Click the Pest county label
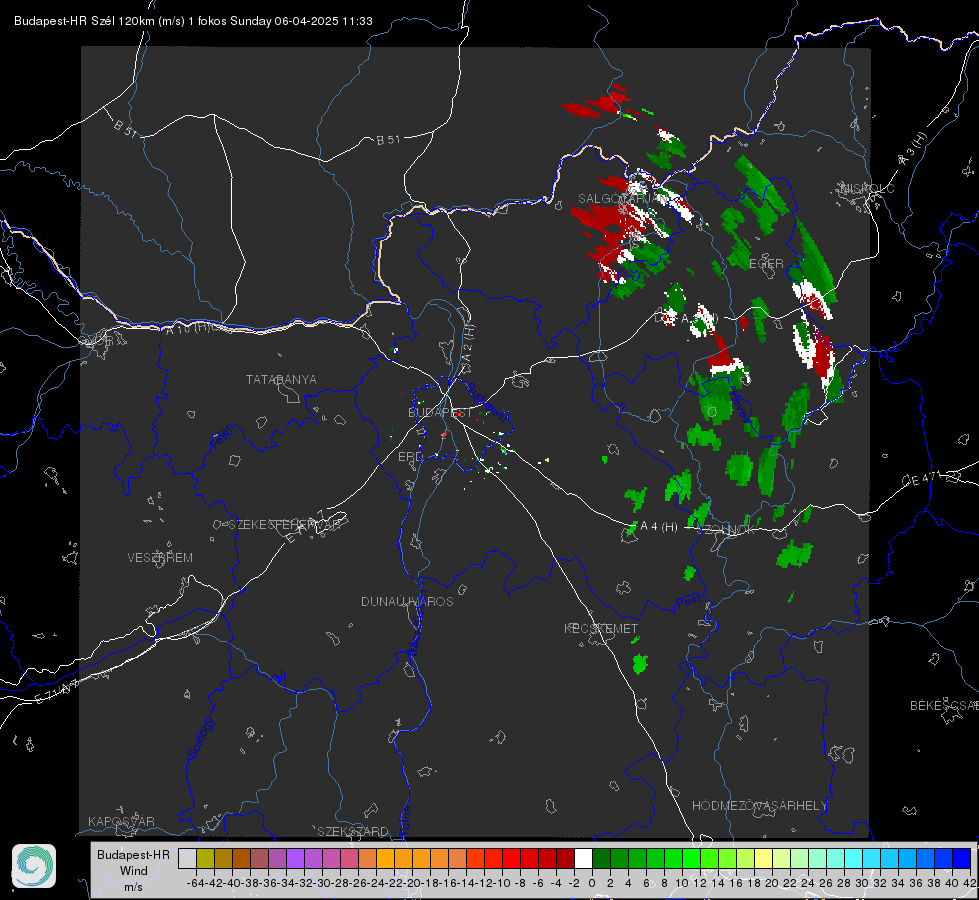 688,601
